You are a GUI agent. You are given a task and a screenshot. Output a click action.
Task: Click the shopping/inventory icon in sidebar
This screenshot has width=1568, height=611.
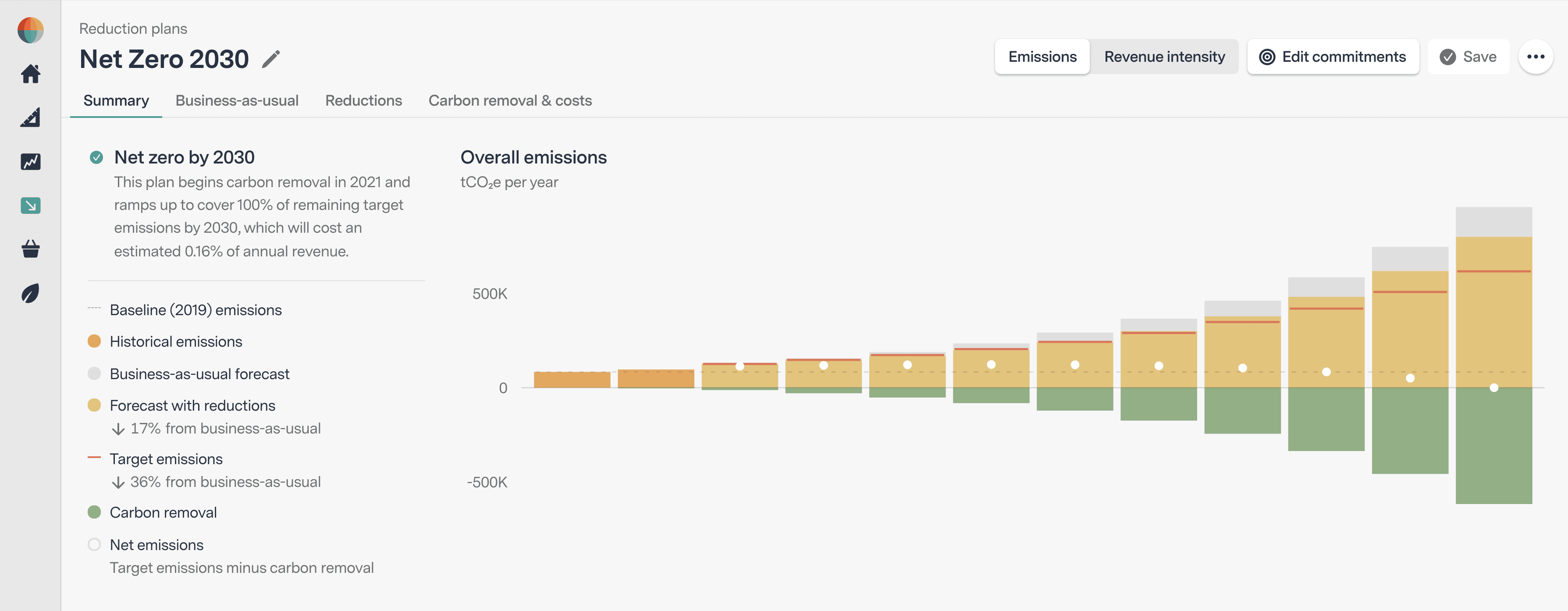coord(30,248)
